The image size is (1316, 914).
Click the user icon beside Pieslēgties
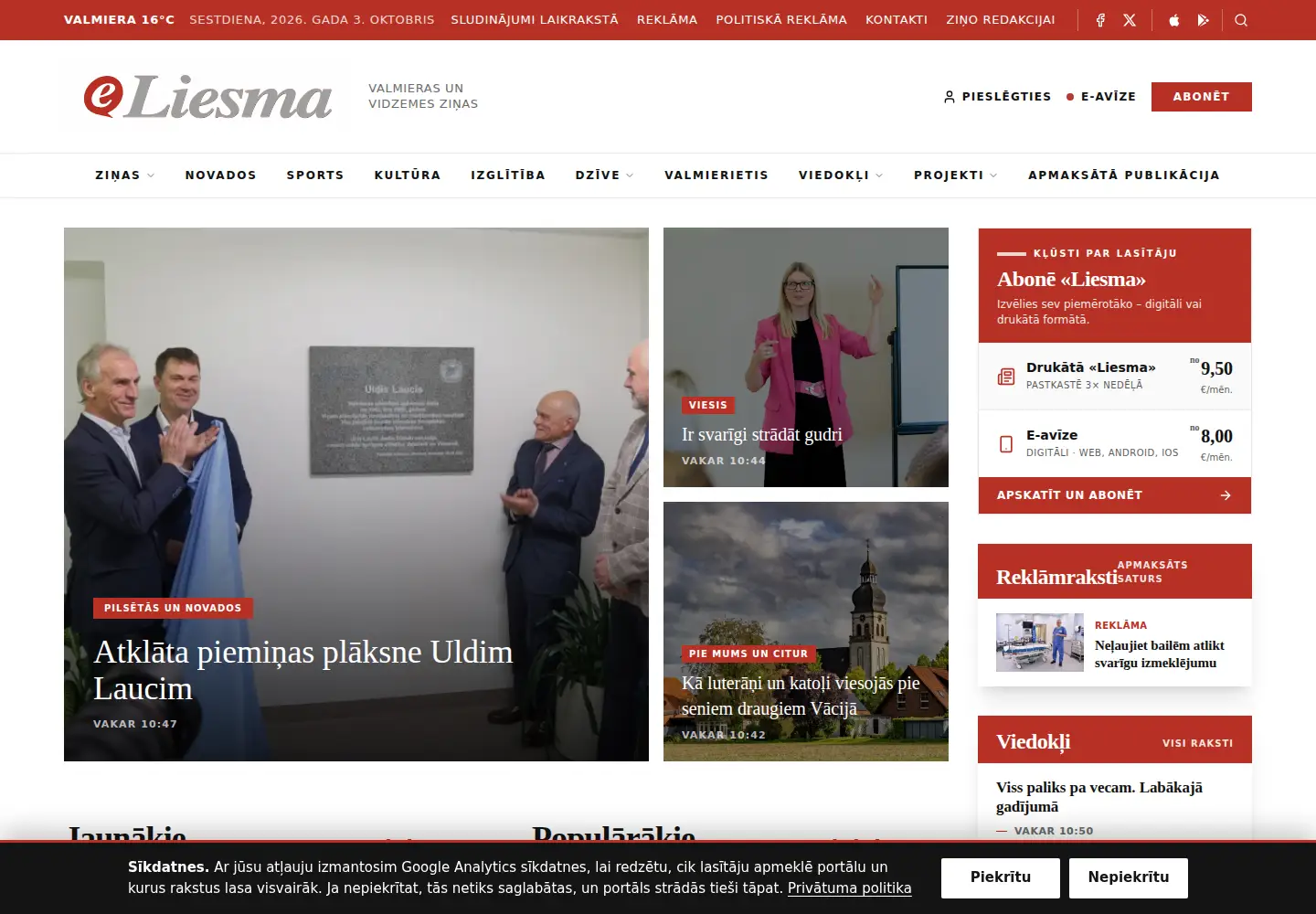point(950,97)
